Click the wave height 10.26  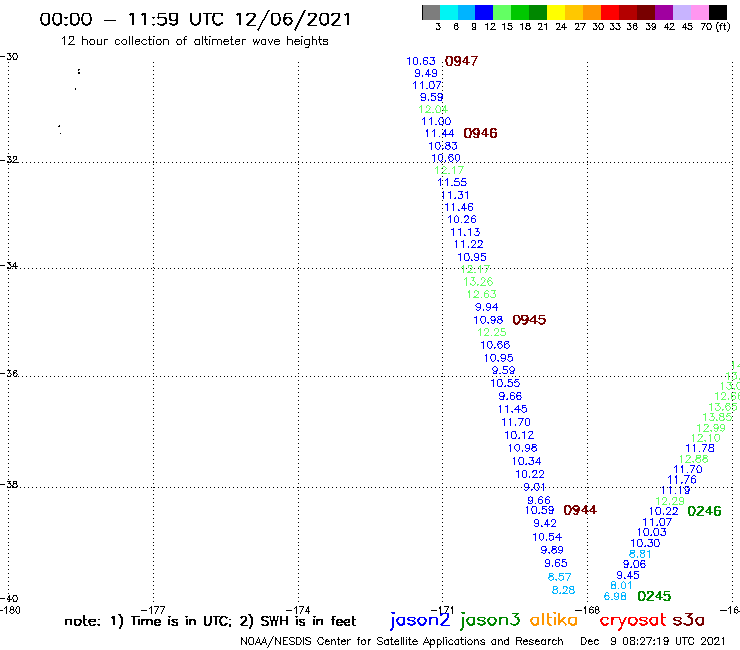(x=462, y=219)
